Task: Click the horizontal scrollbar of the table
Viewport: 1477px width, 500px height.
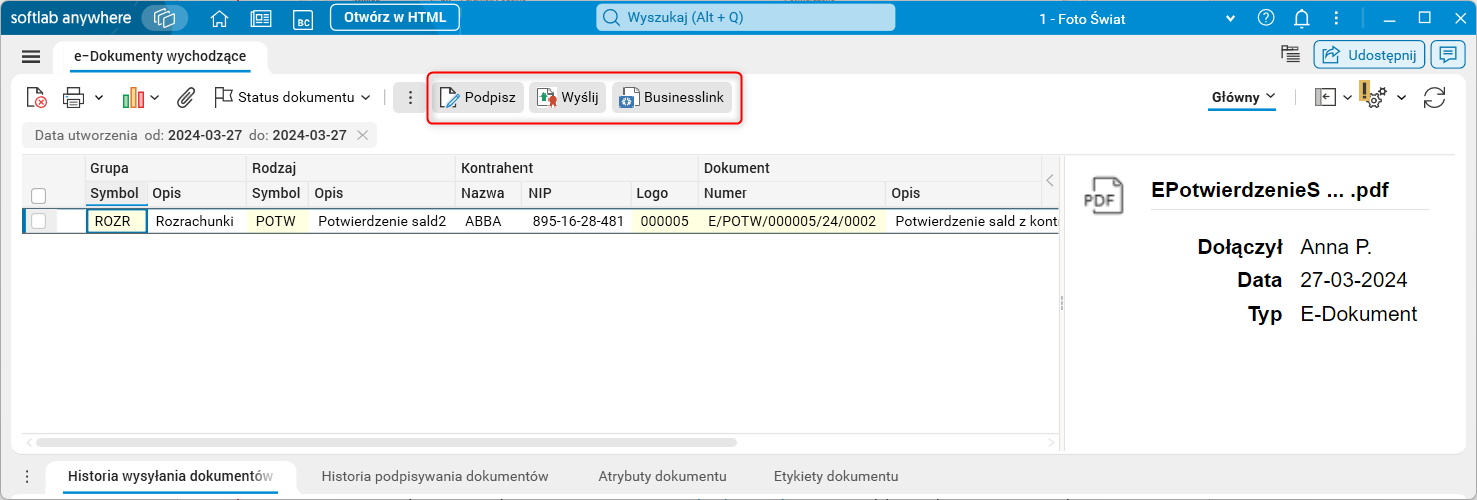Action: [x=386, y=442]
